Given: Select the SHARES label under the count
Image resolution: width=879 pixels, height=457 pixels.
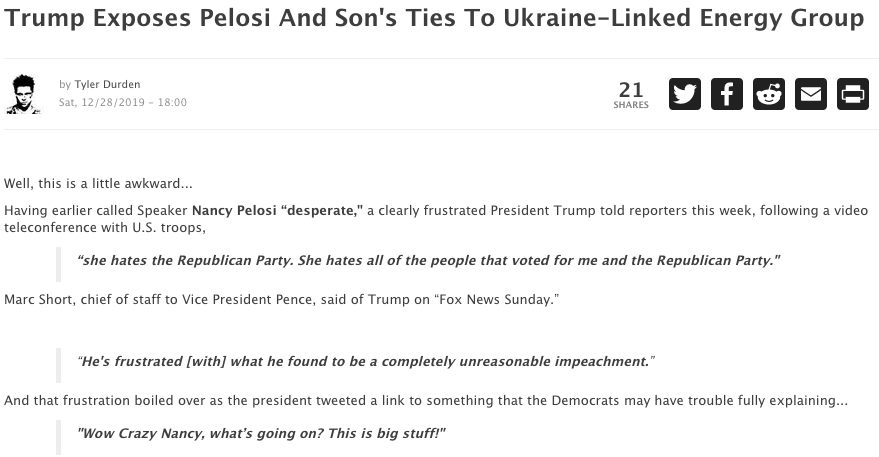Looking at the screenshot, I should [x=631, y=105].
